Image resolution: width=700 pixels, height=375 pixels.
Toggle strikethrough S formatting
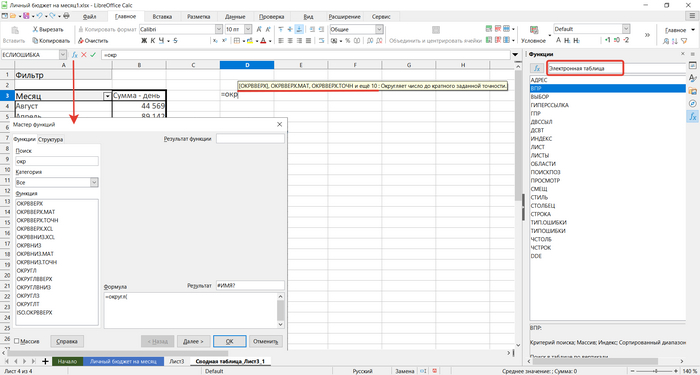coord(175,41)
